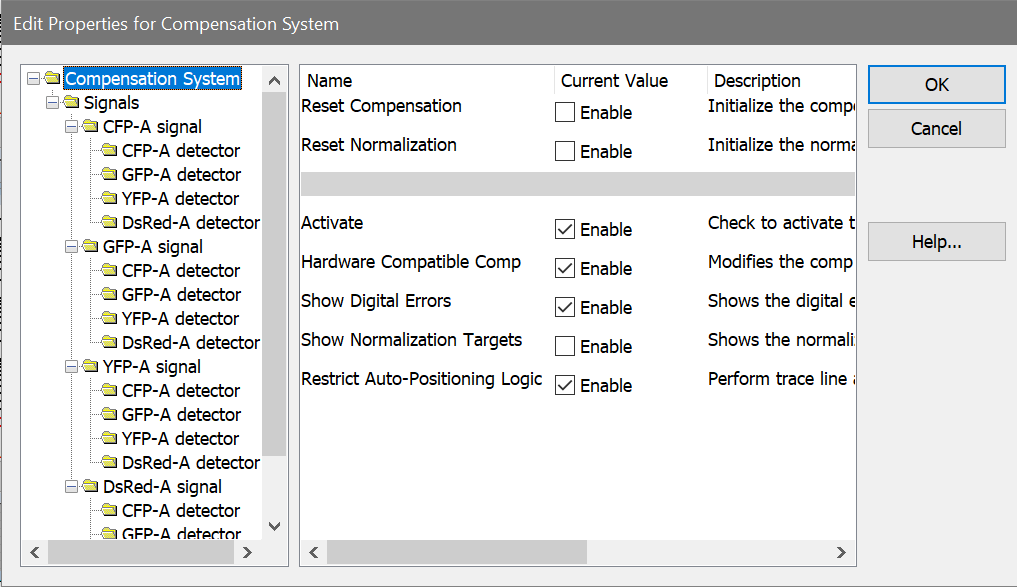Click the tree panel's scroll down arrow
This screenshot has height=587, width=1017.
275,526
